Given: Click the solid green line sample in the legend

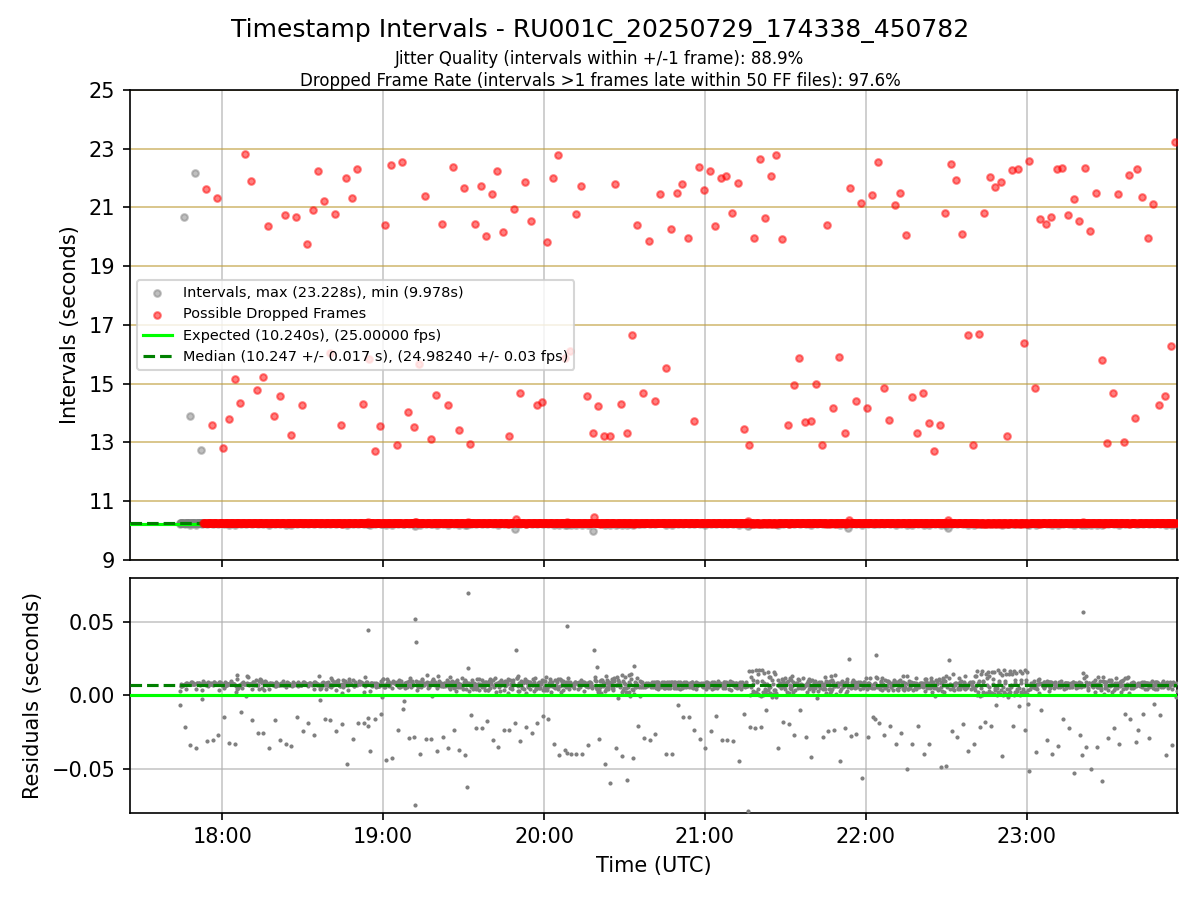Looking at the screenshot, I should [157, 335].
